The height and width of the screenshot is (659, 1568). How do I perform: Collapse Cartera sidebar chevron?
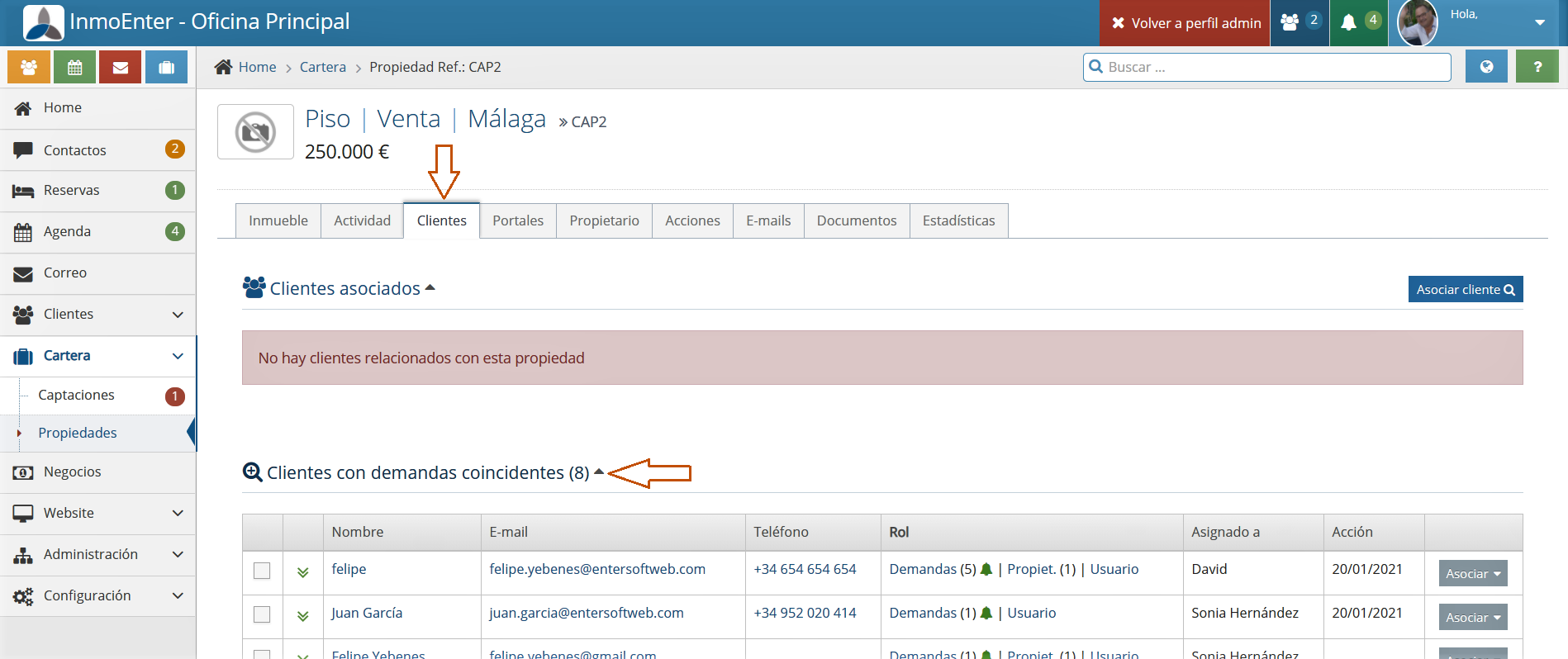click(178, 356)
